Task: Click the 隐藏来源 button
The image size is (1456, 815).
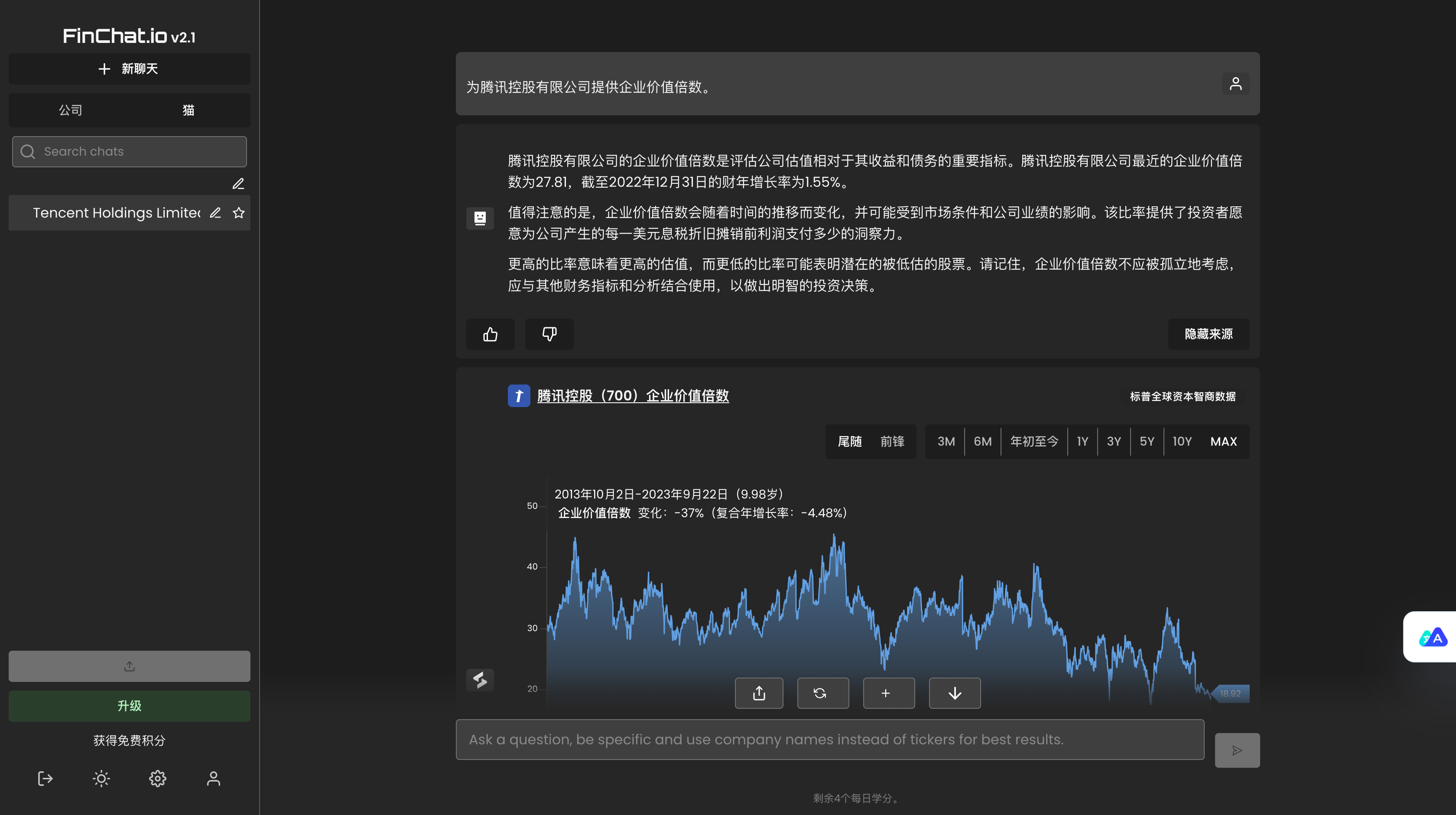Action: (x=1209, y=334)
